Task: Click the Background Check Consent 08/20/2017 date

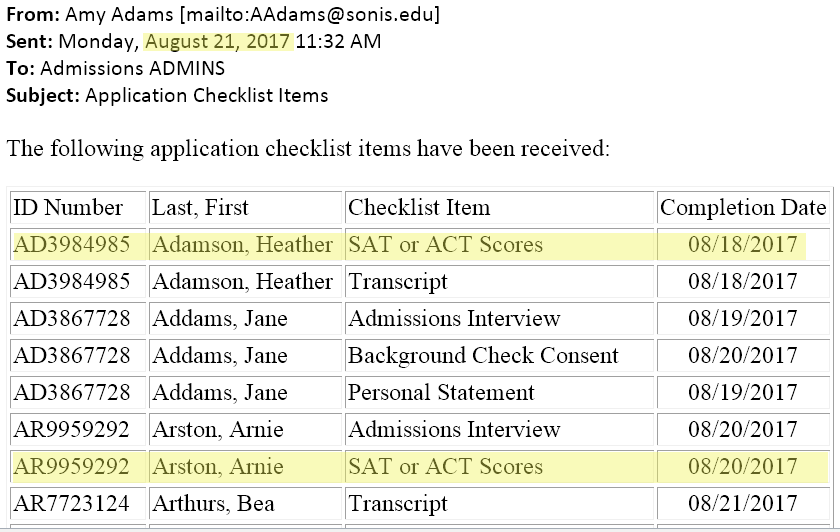Action: point(743,356)
